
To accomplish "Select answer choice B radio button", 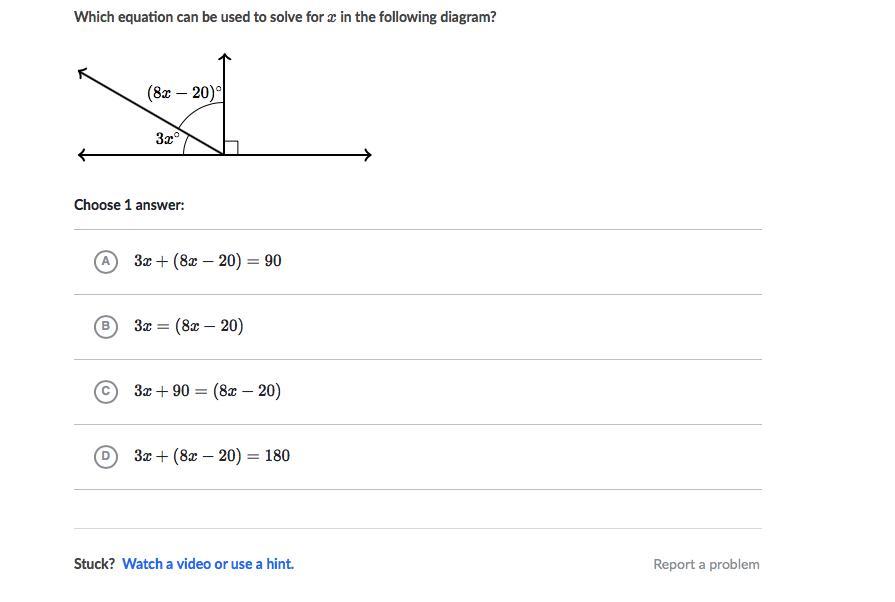I will pyautogui.click(x=106, y=326).
